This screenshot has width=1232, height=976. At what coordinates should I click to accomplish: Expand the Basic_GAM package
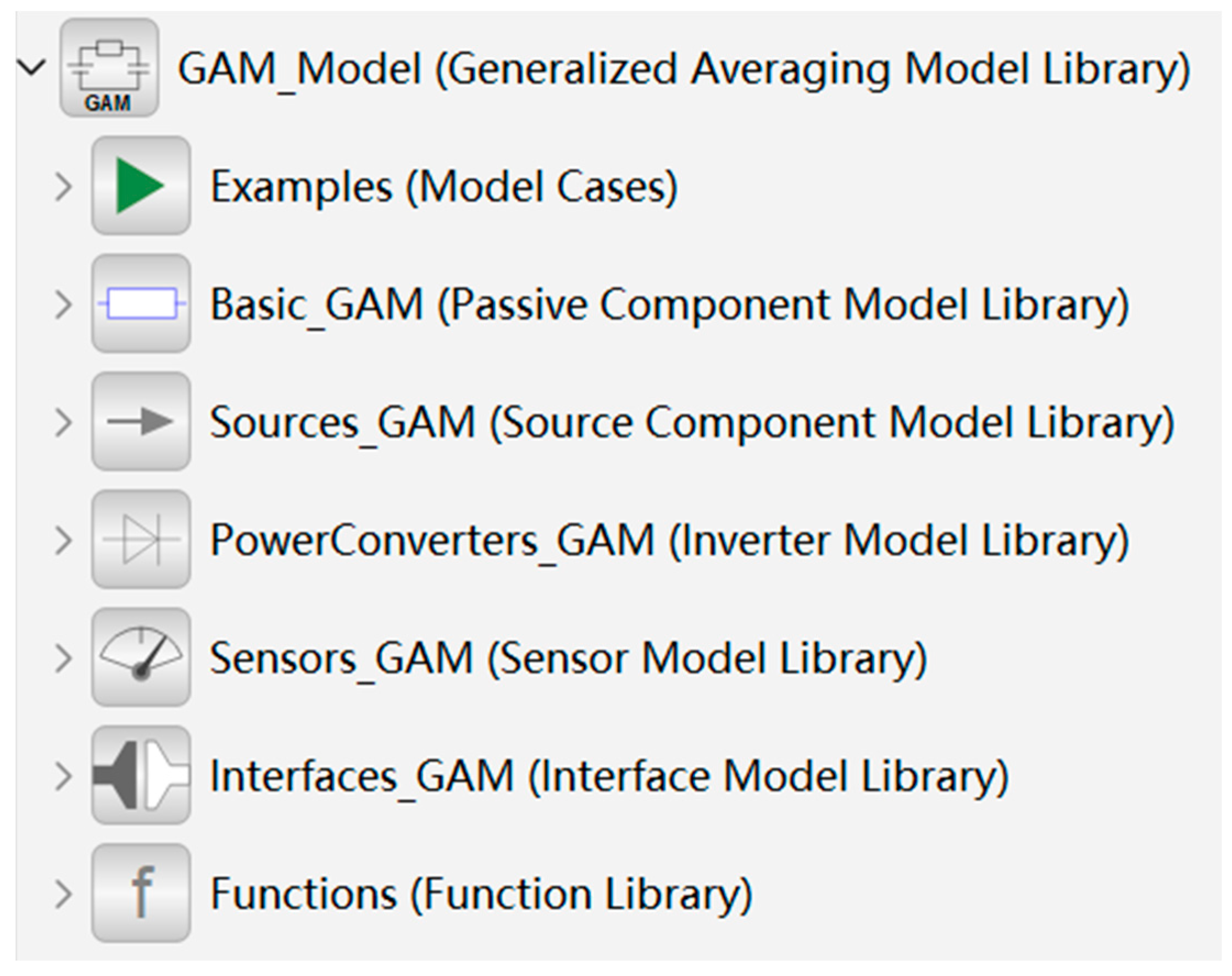63,304
